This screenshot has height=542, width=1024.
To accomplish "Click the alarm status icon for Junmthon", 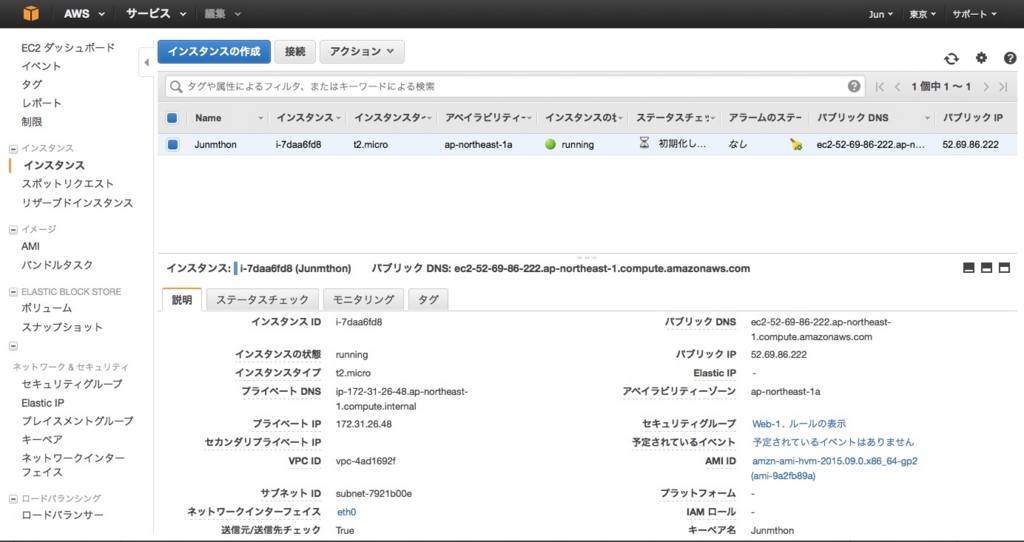I will point(795,145).
